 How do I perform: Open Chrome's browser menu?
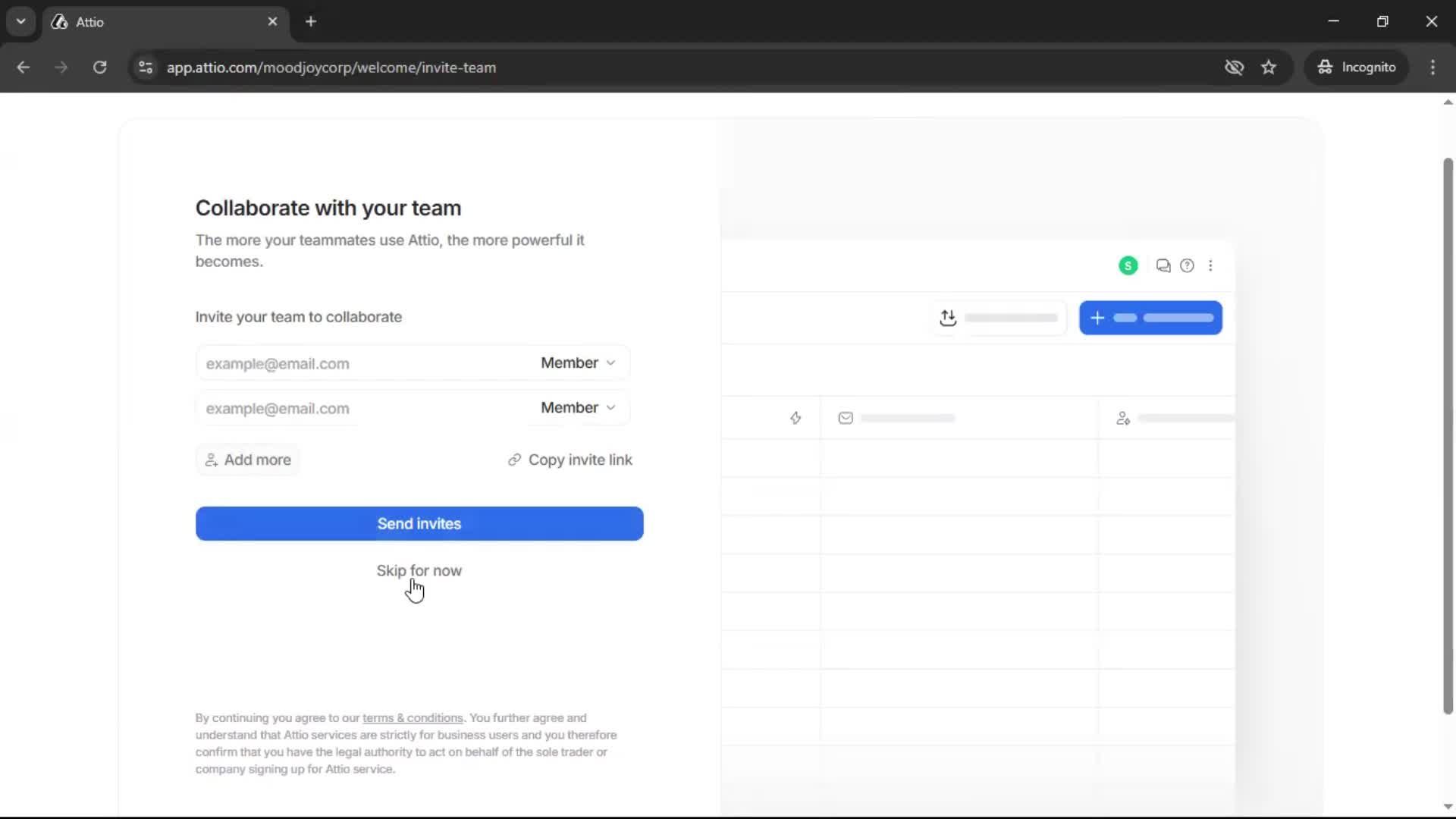coord(1432,67)
